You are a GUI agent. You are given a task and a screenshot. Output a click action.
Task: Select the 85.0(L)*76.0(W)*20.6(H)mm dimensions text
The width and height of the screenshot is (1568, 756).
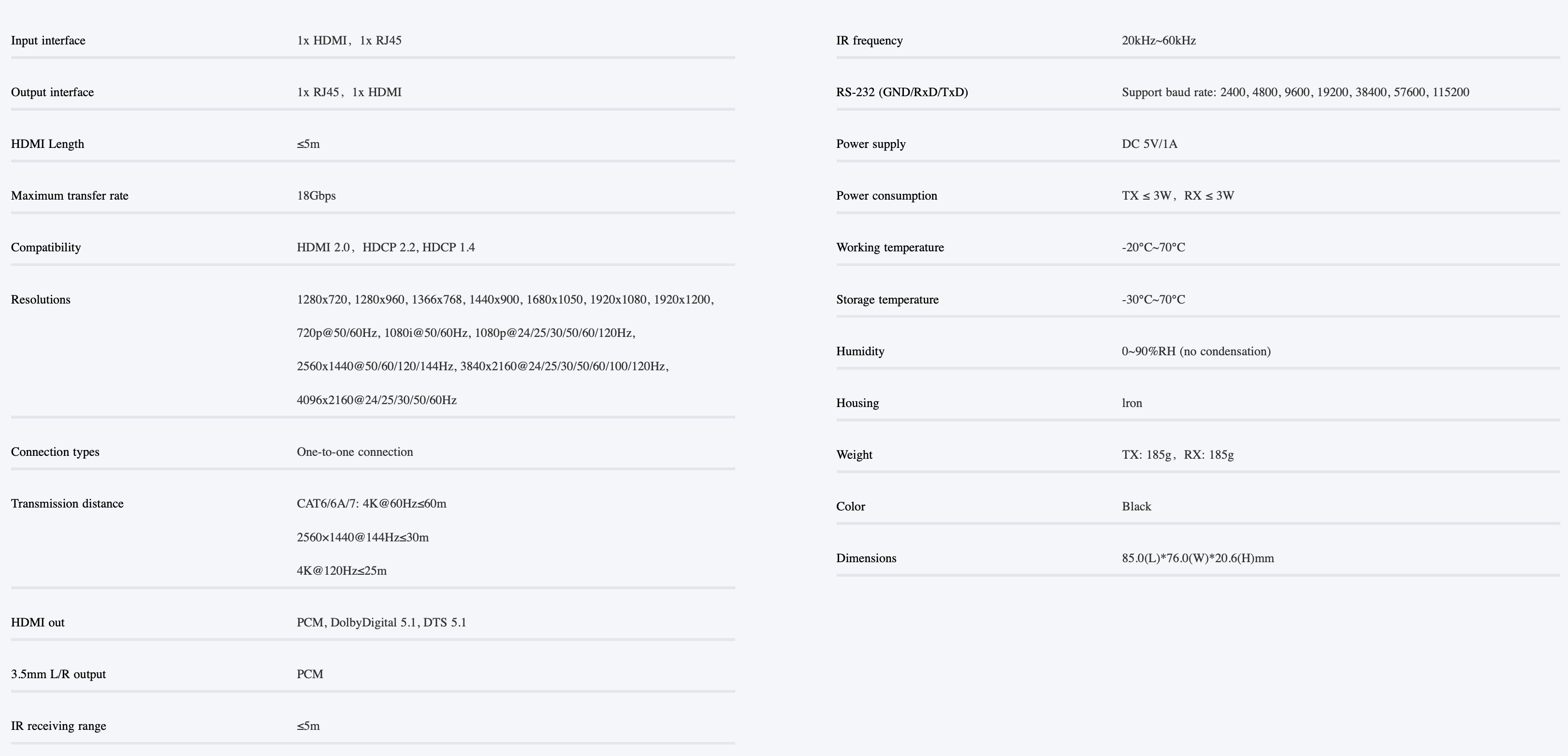pyautogui.click(x=1198, y=558)
